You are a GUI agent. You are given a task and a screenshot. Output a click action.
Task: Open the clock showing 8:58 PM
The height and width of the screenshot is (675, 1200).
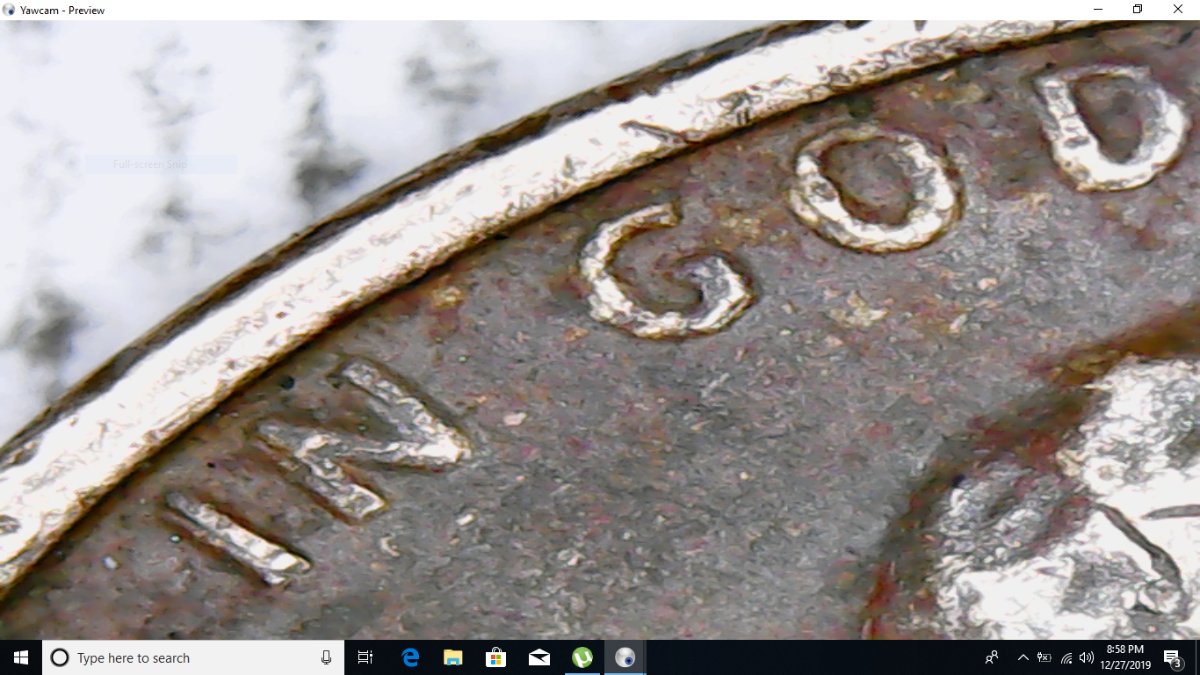coord(1125,657)
